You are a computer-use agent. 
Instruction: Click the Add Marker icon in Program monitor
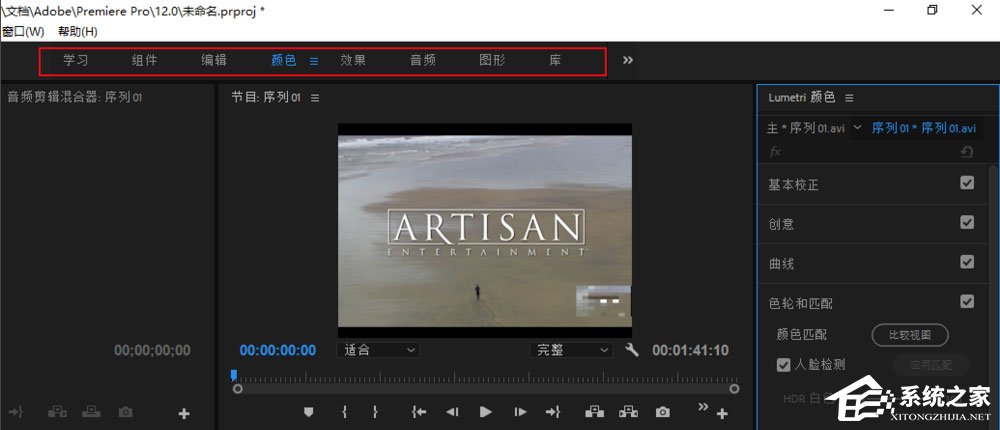309,412
